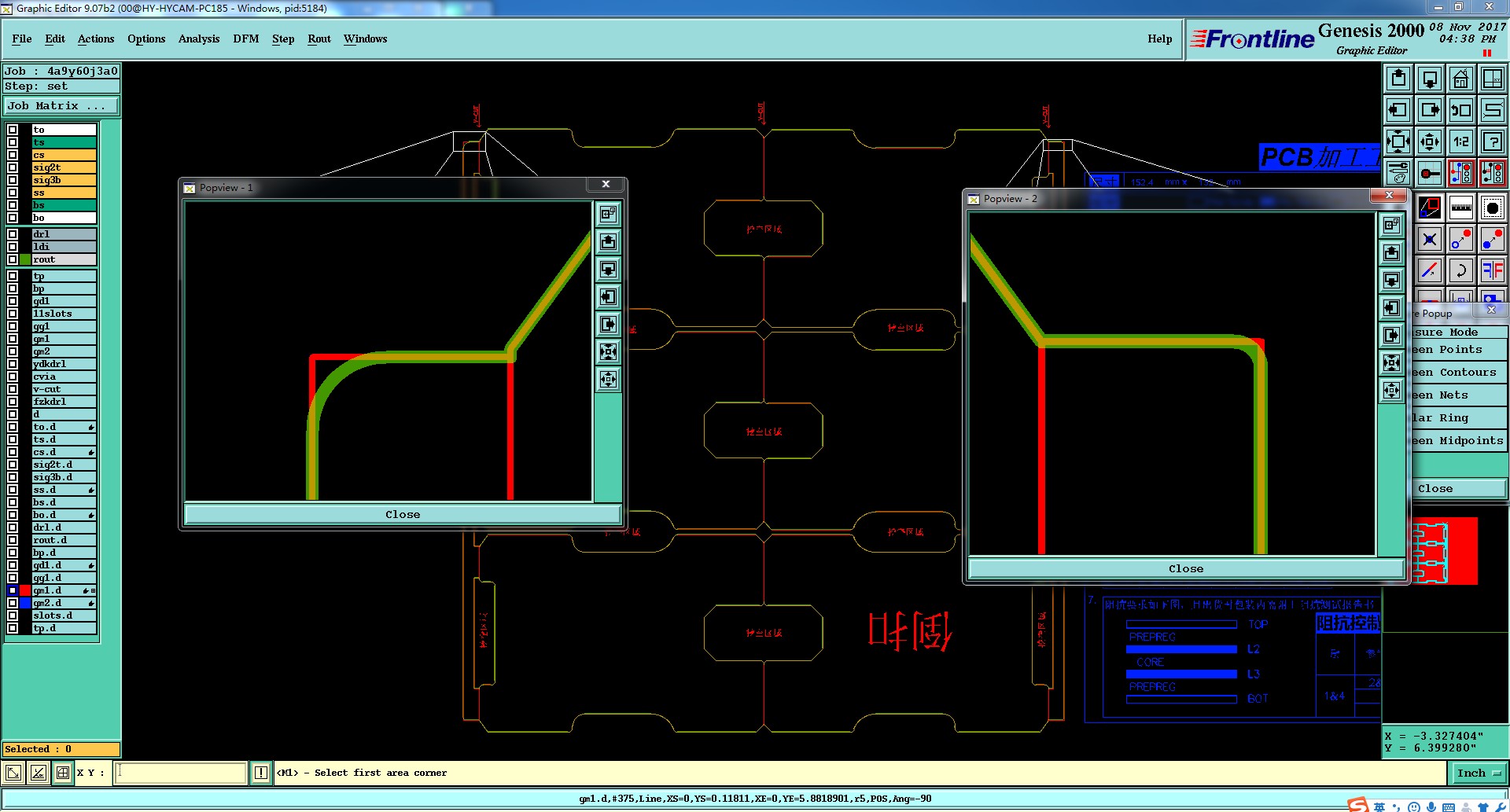This screenshot has height=812, width=1510.
Task: Toggle the checkbox for layer sig2t
Action: tap(13, 167)
